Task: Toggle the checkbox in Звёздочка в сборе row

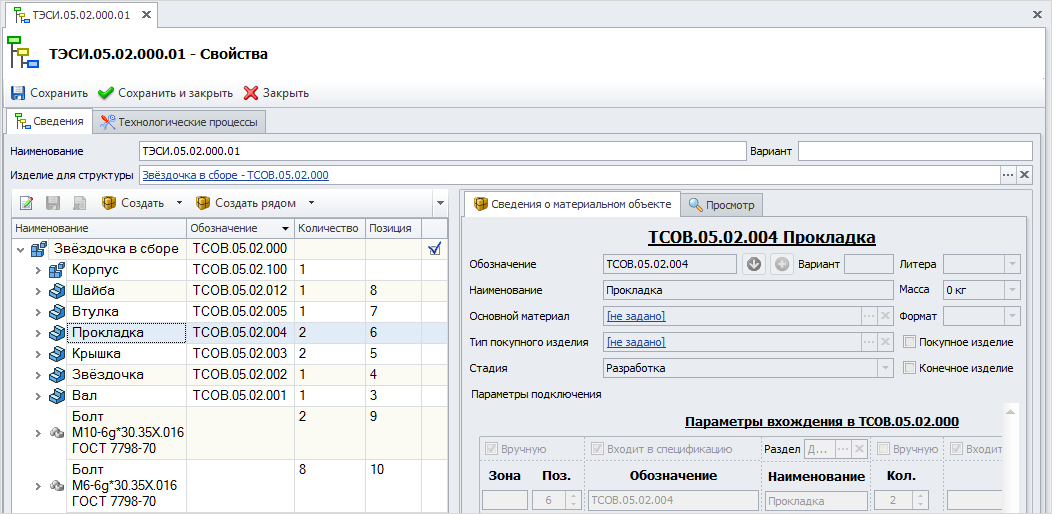Action: (x=434, y=249)
